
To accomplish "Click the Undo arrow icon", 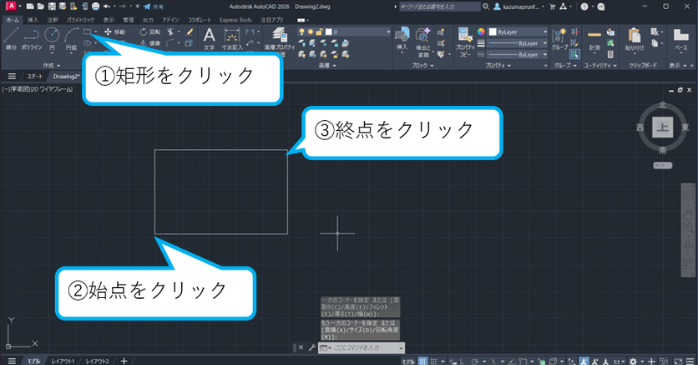I will [107, 6].
